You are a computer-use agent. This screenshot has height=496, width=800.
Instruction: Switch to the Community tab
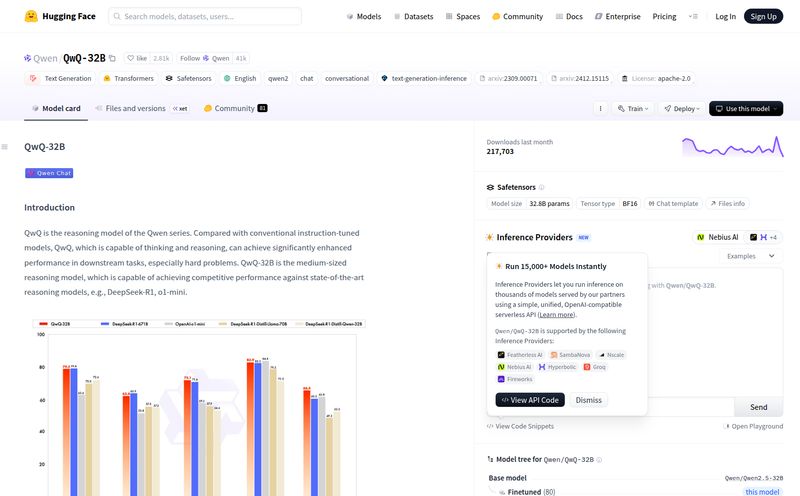(235, 108)
